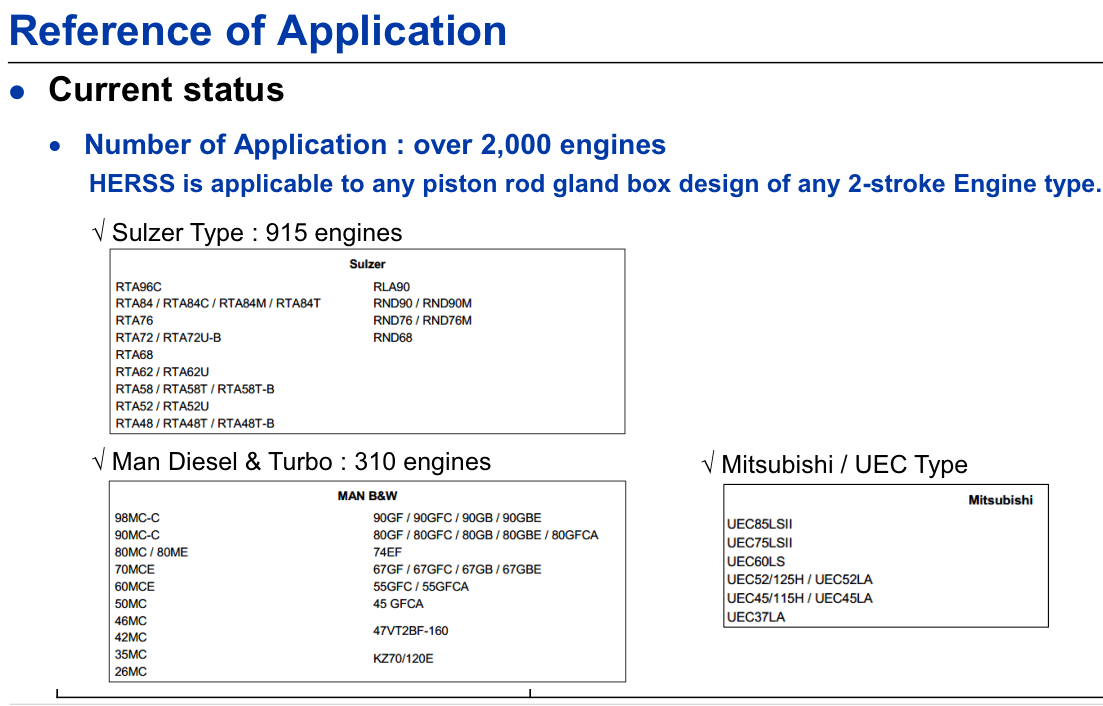Select 'UEC52/125H / UEC52LA' row
The height and width of the screenshot is (706, 1103).
click(800, 580)
